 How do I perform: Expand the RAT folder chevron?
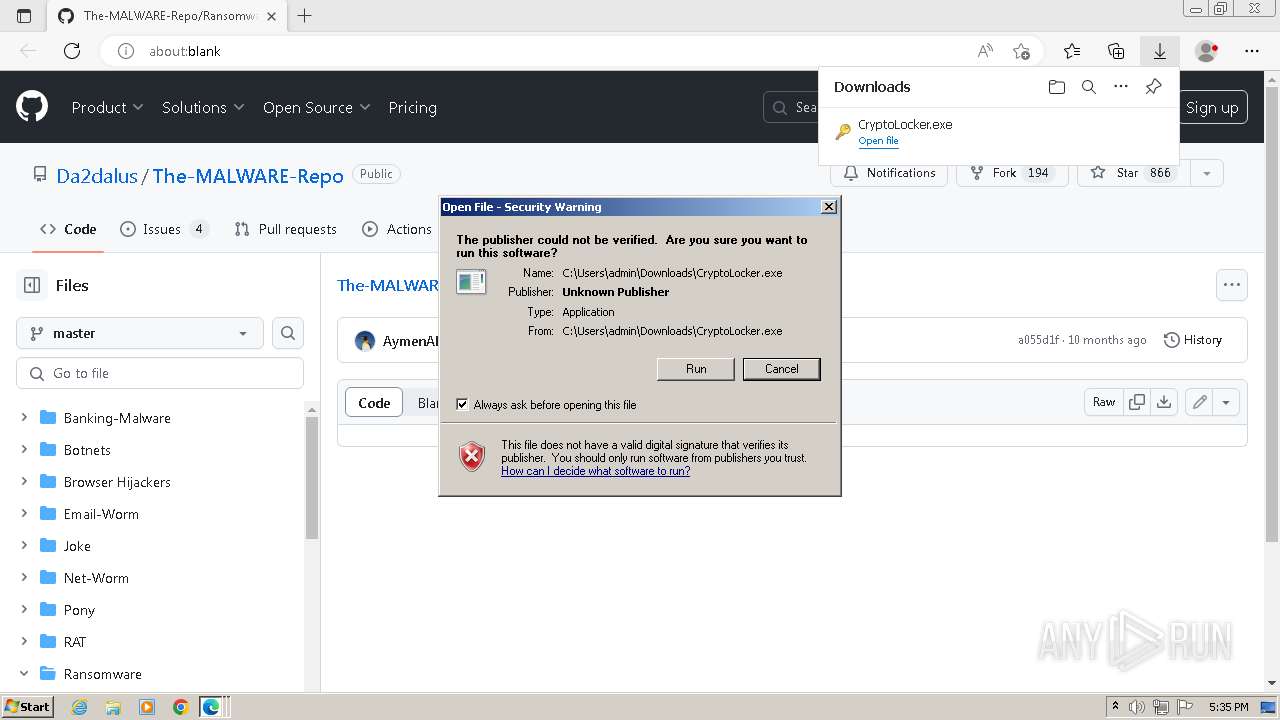point(24,642)
